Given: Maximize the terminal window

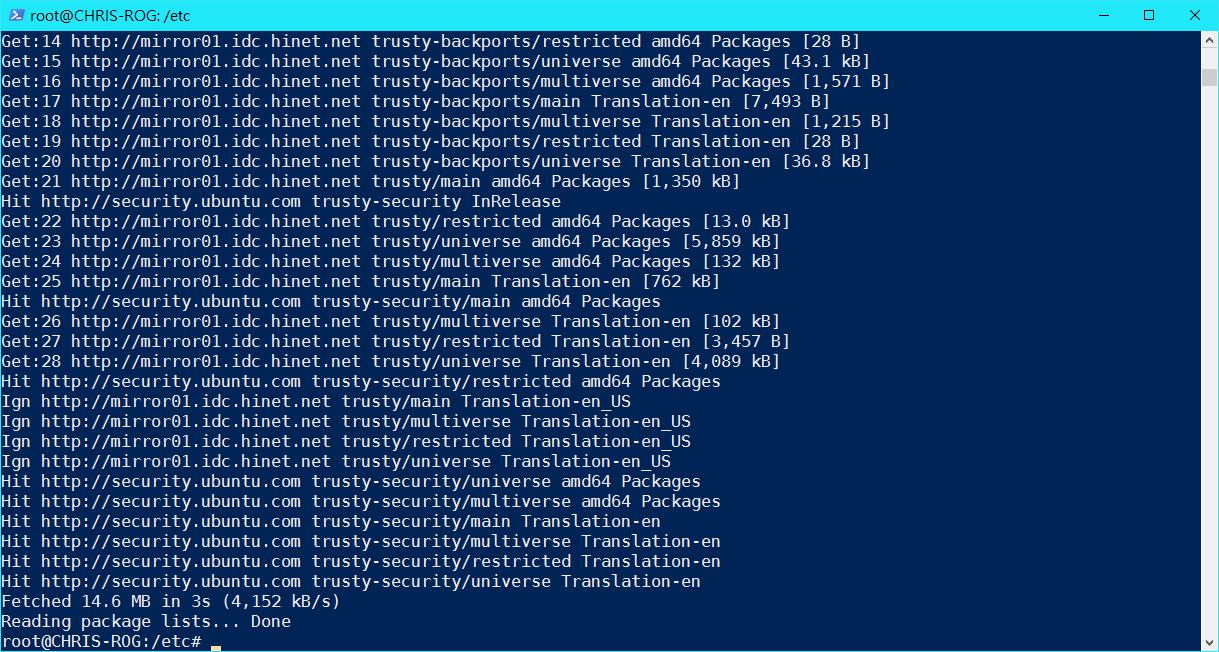Looking at the screenshot, I should (x=1149, y=15).
